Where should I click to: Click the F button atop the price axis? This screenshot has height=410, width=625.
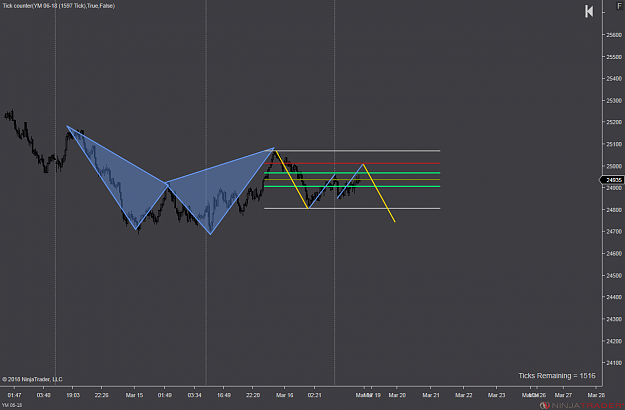(x=619, y=6)
